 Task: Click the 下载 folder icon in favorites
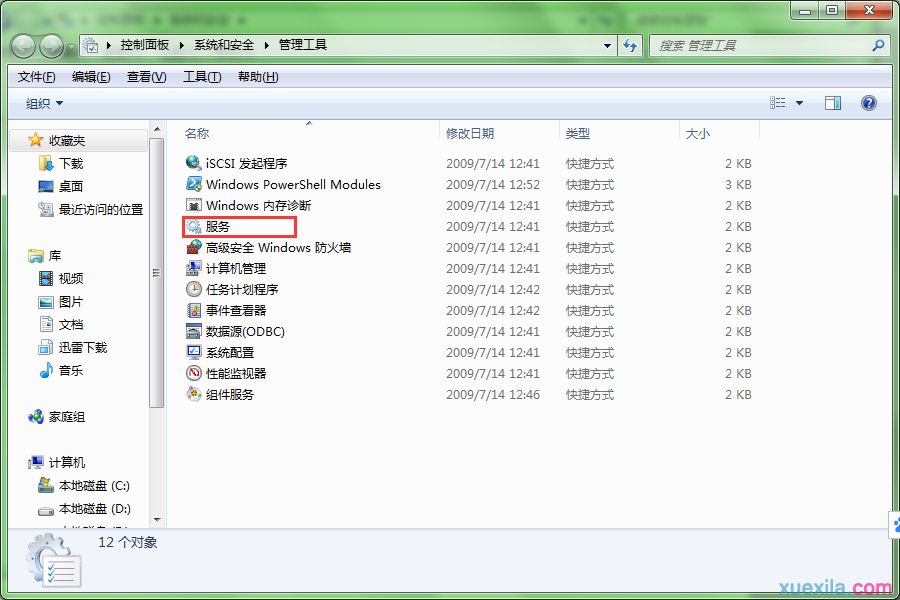coord(45,164)
